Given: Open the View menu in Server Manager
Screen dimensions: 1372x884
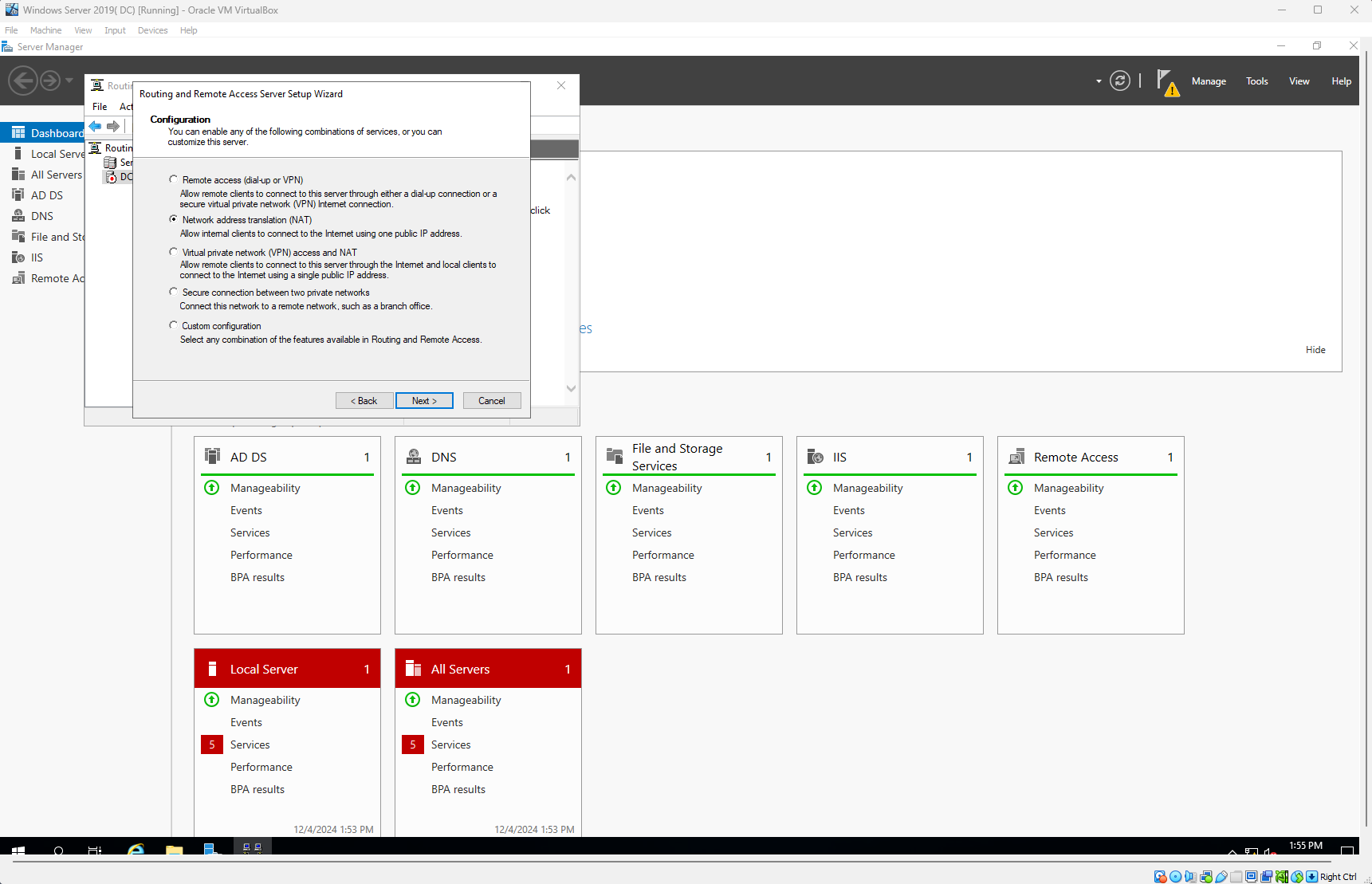Looking at the screenshot, I should pyautogui.click(x=1299, y=81).
